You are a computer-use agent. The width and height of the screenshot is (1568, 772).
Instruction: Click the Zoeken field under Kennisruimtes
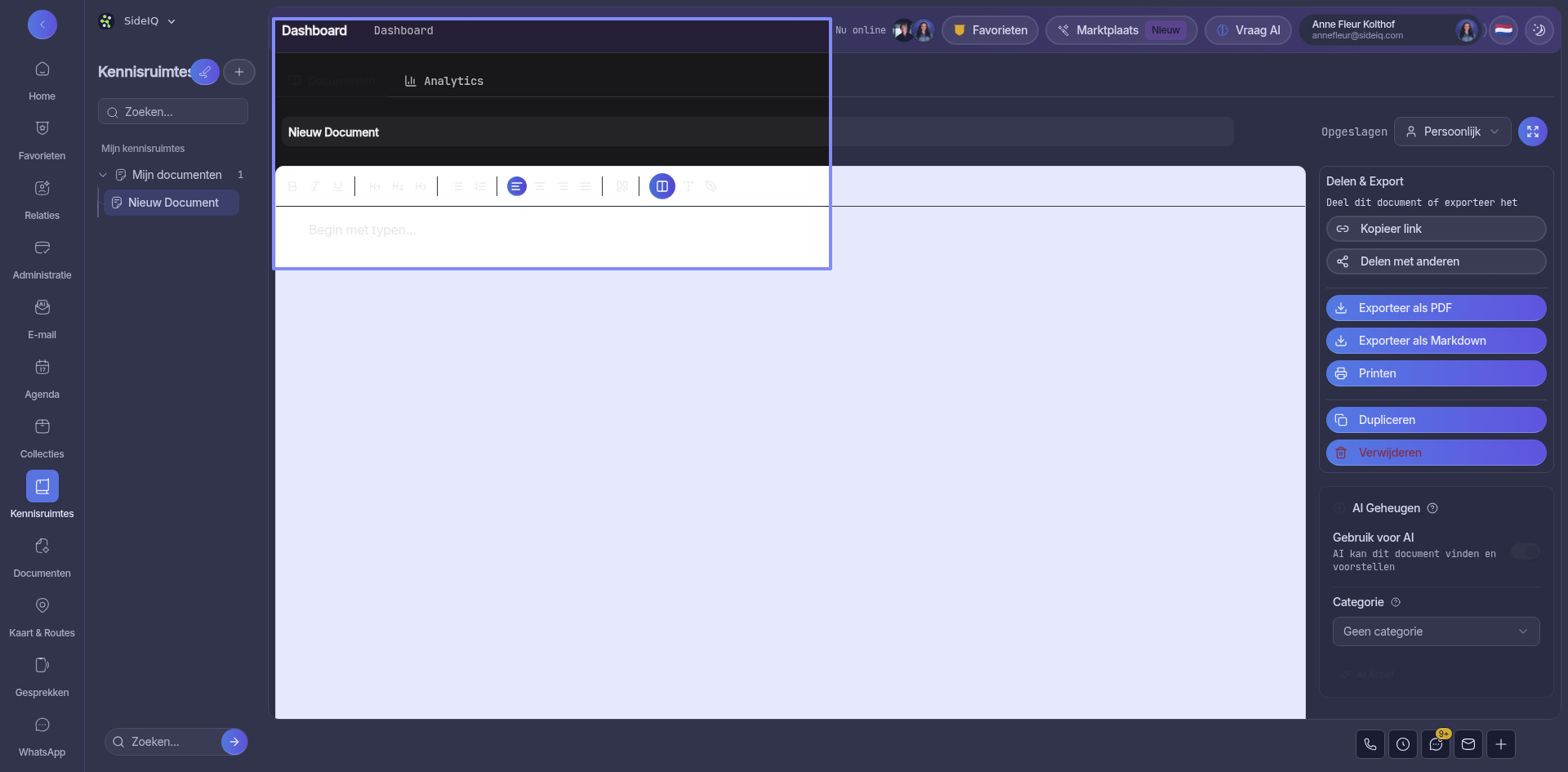click(173, 112)
